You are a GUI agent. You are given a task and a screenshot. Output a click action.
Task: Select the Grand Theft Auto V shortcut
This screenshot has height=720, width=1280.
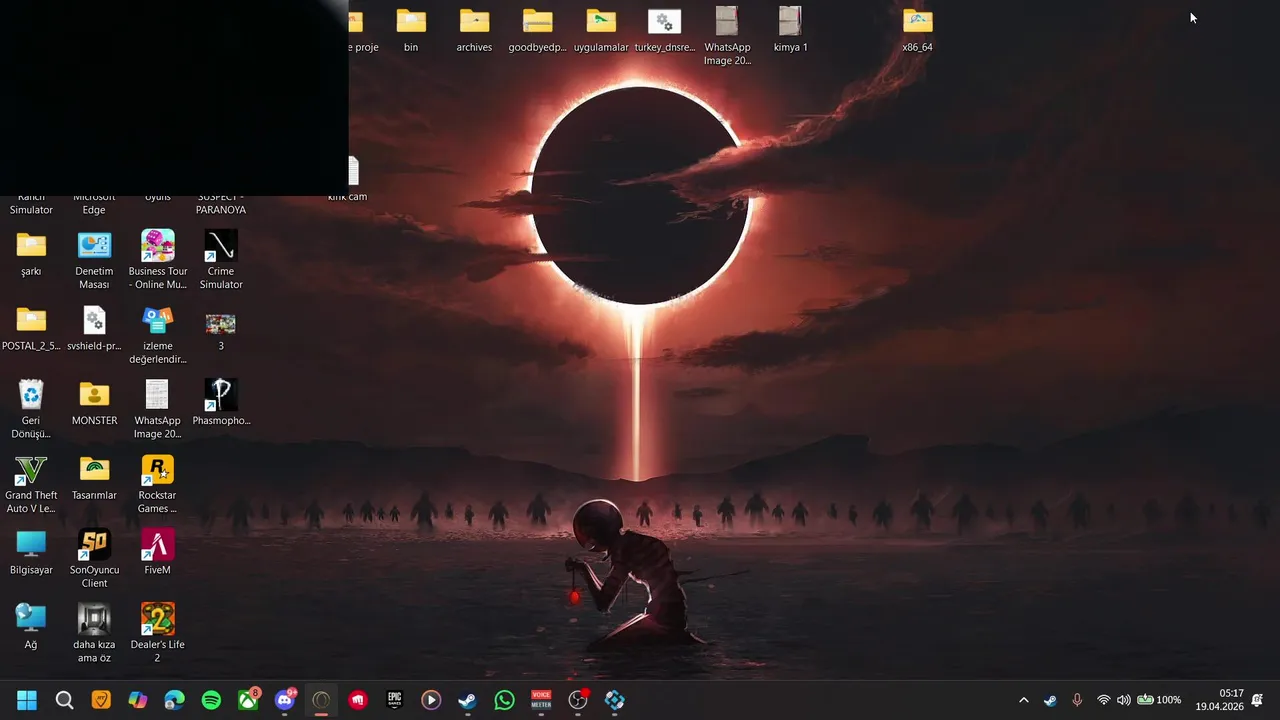tap(31, 484)
